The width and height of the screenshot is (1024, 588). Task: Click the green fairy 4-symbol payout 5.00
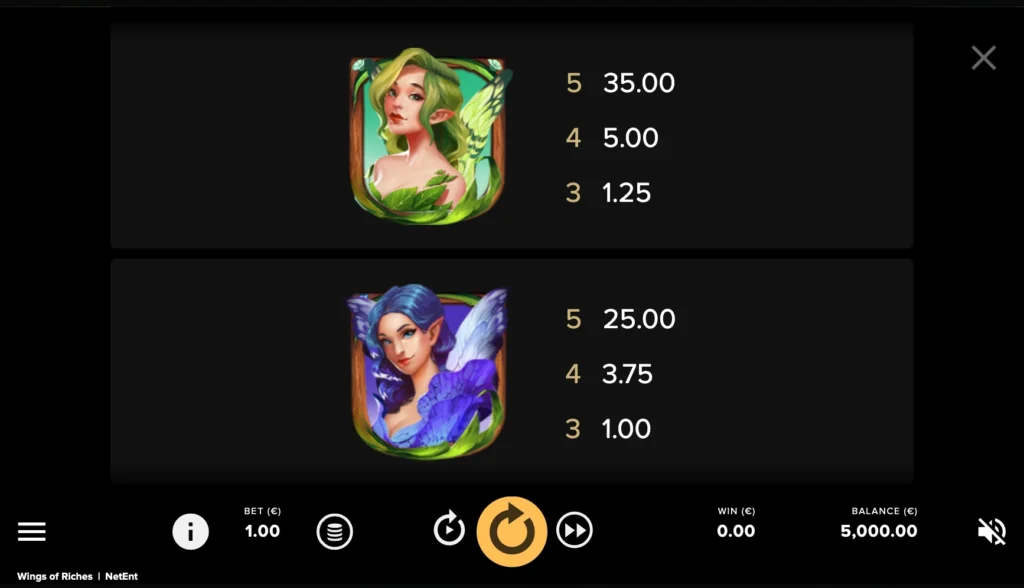tap(630, 138)
